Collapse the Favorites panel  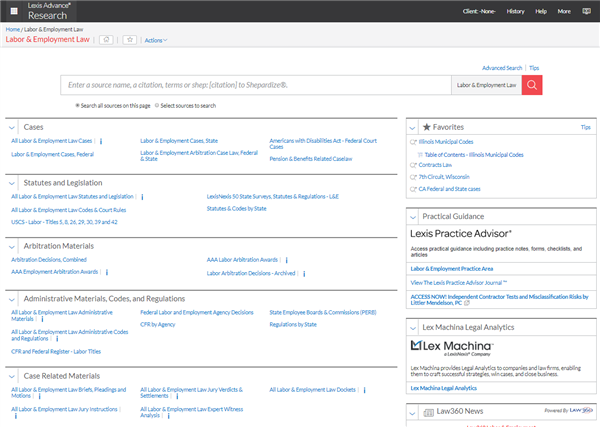pos(412,128)
